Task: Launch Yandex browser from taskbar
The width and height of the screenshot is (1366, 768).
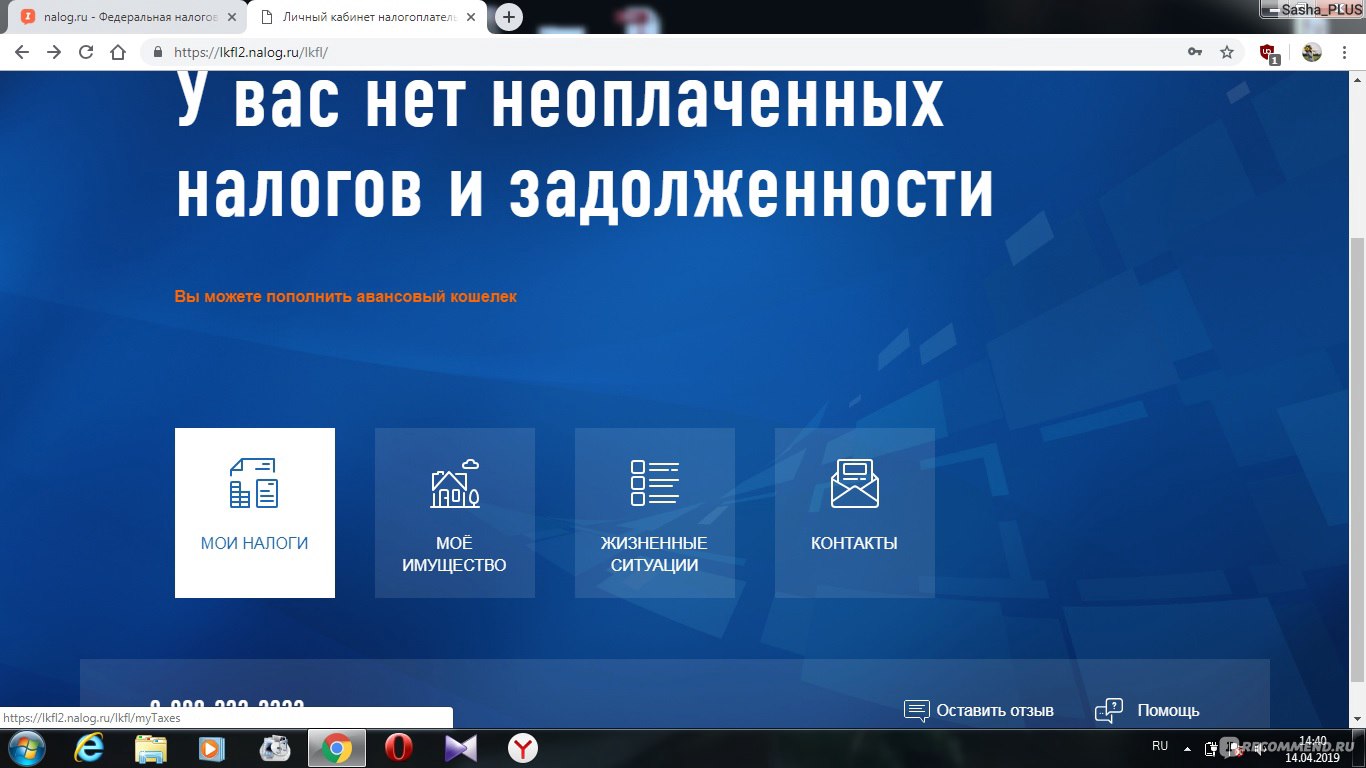Action: 523,748
